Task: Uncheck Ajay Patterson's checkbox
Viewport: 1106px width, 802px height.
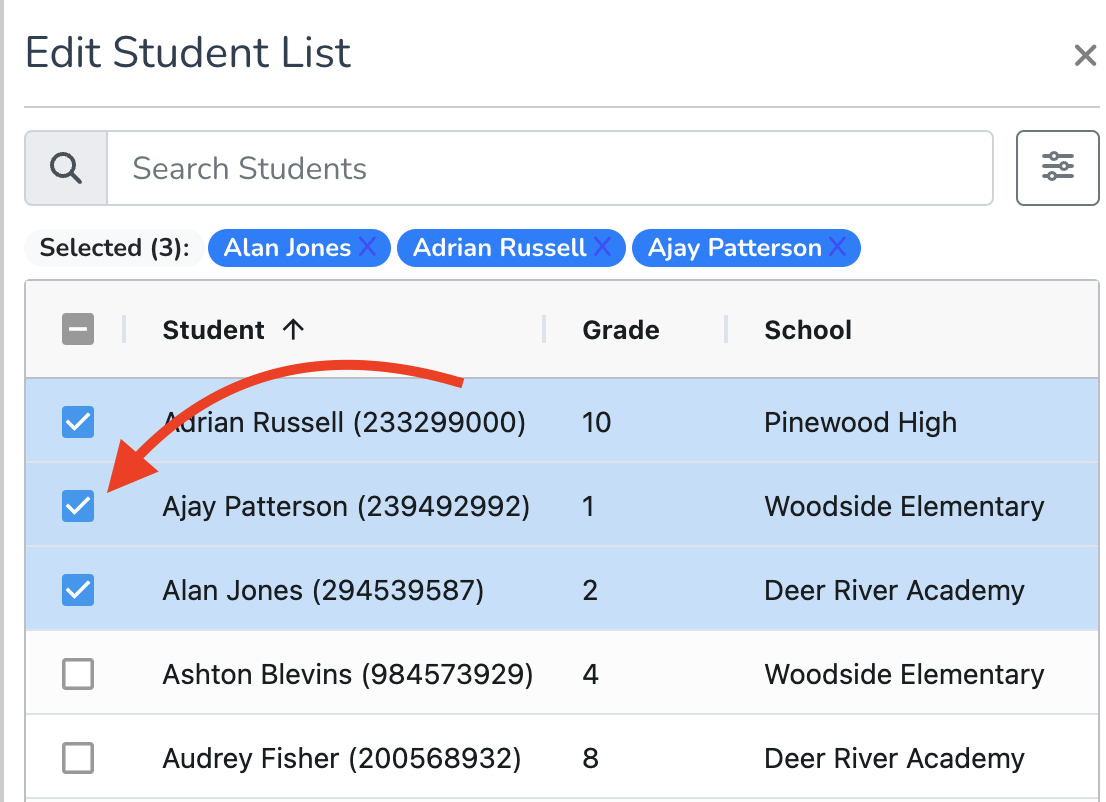Action: (78, 506)
